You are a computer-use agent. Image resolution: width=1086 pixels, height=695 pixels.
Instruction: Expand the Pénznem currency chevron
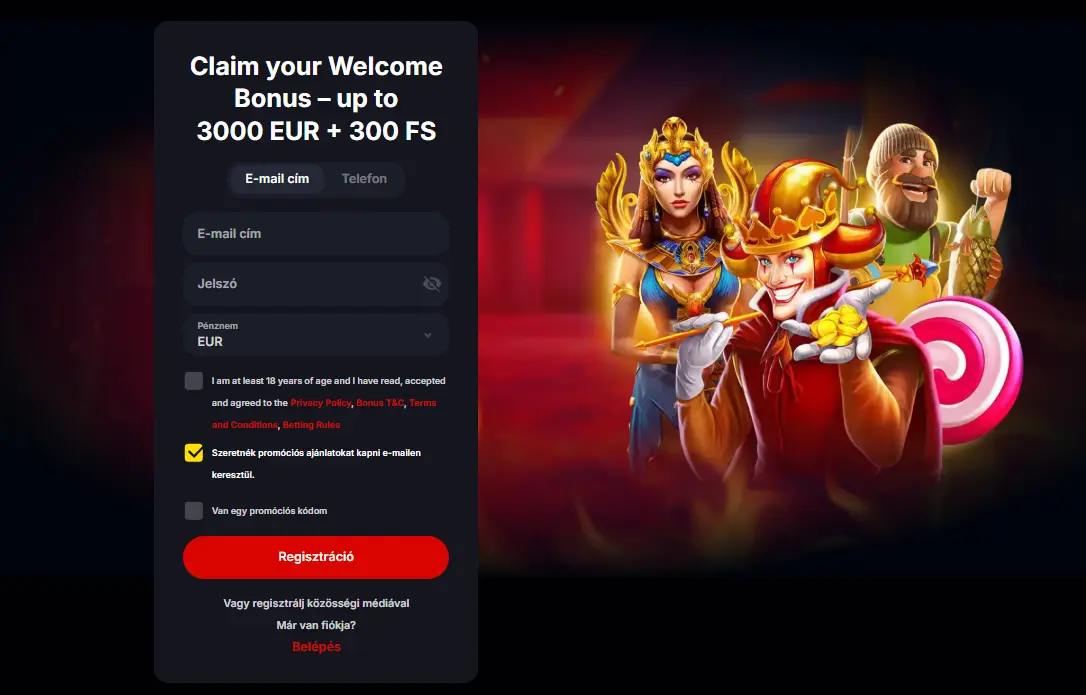click(428, 335)
